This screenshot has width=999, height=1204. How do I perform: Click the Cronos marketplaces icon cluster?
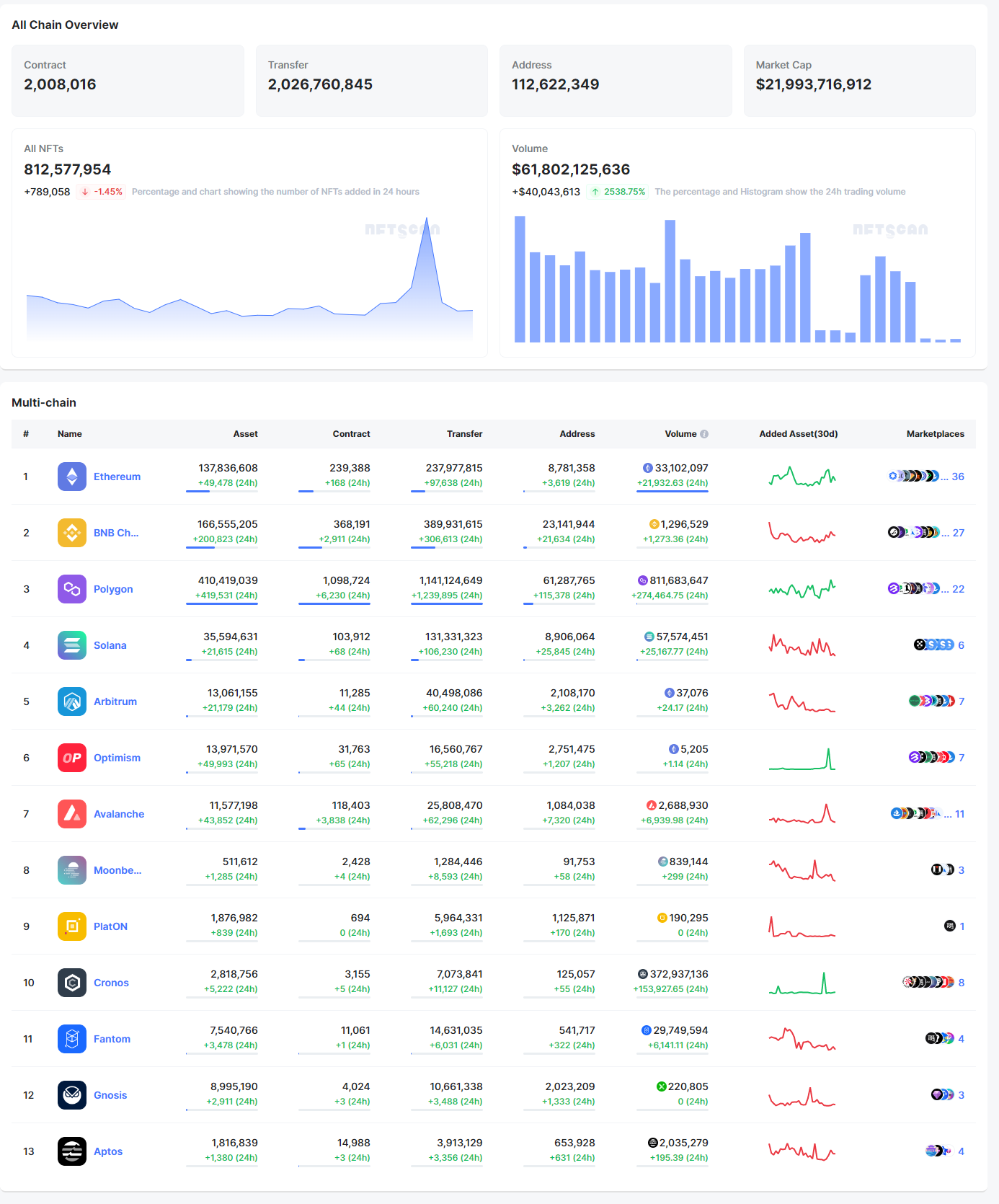click(x=928, y=982)
